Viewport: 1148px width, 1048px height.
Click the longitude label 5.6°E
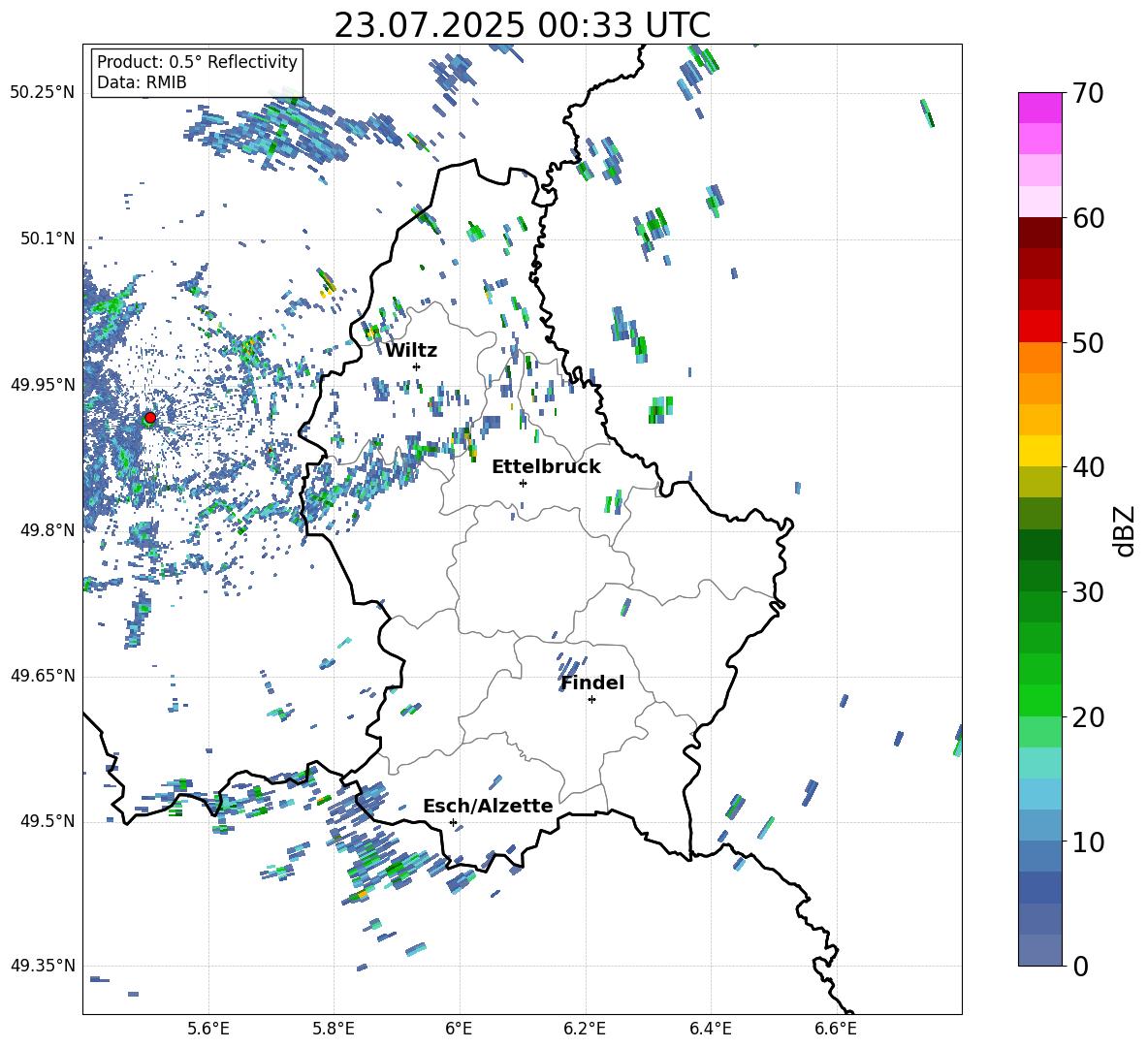click(x=208, y=1029)
